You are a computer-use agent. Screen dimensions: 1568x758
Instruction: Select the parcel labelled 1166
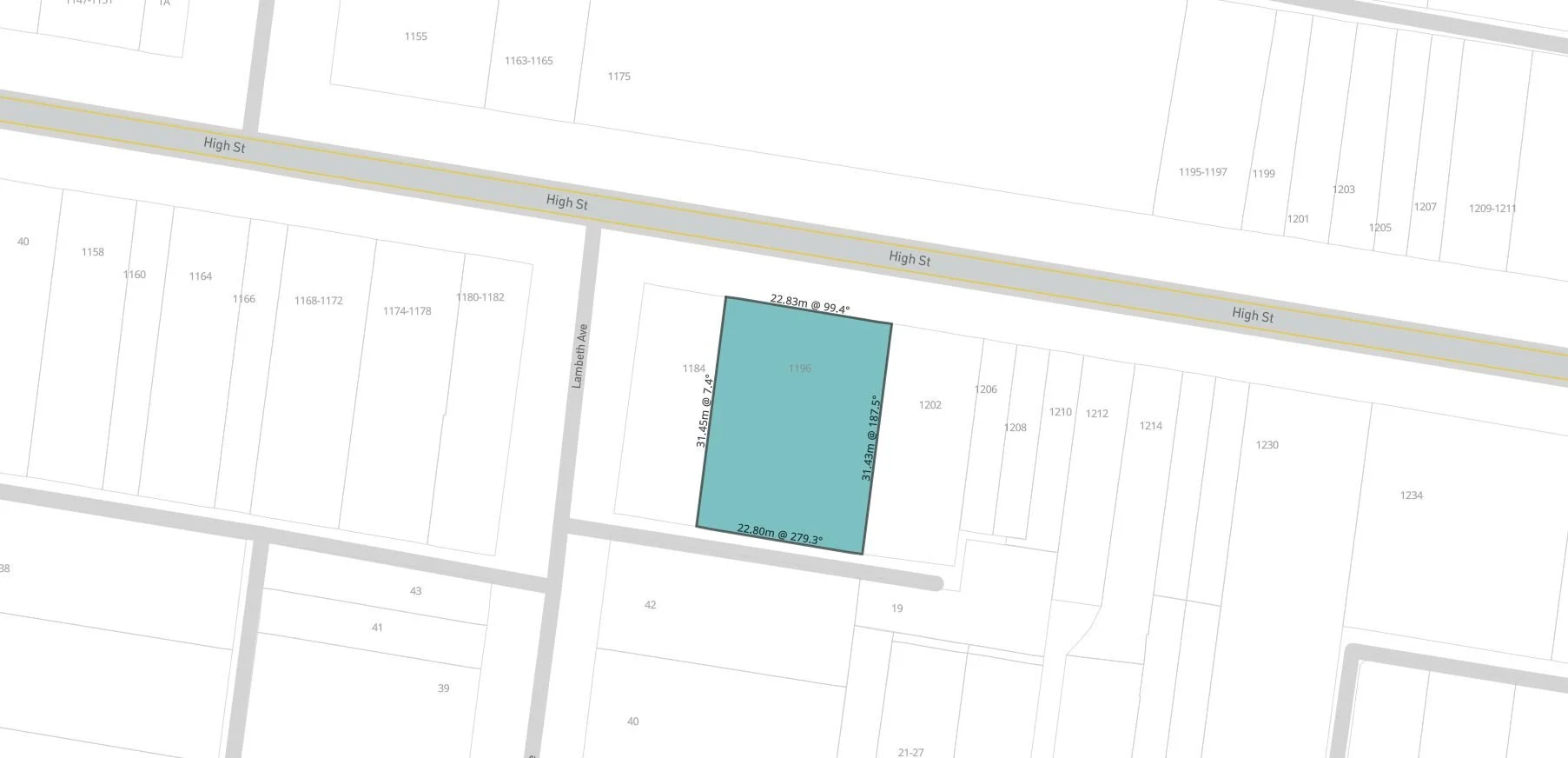click(244, 299)
